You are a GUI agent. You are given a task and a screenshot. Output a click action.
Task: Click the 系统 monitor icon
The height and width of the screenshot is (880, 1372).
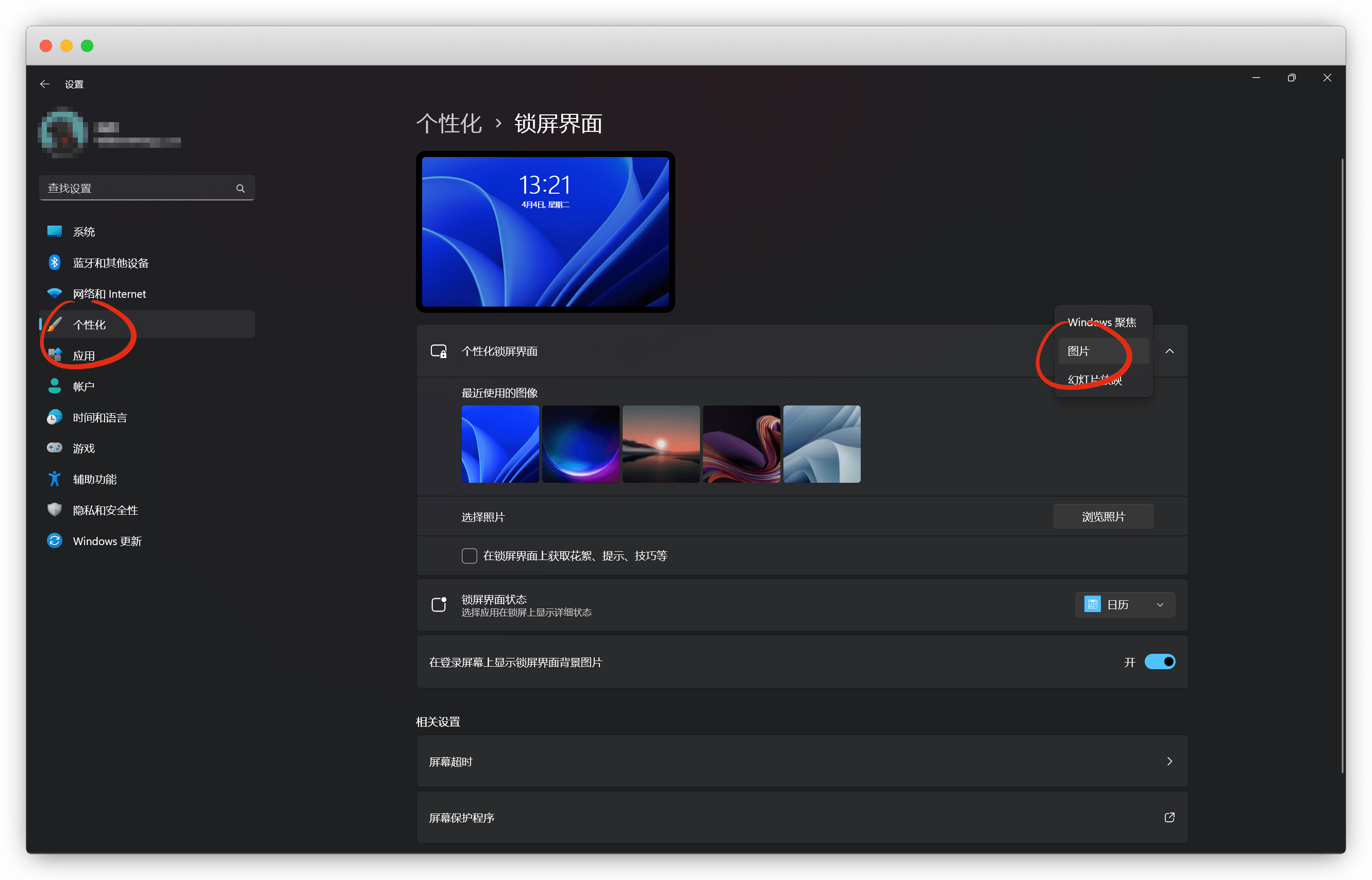(54, 231)
